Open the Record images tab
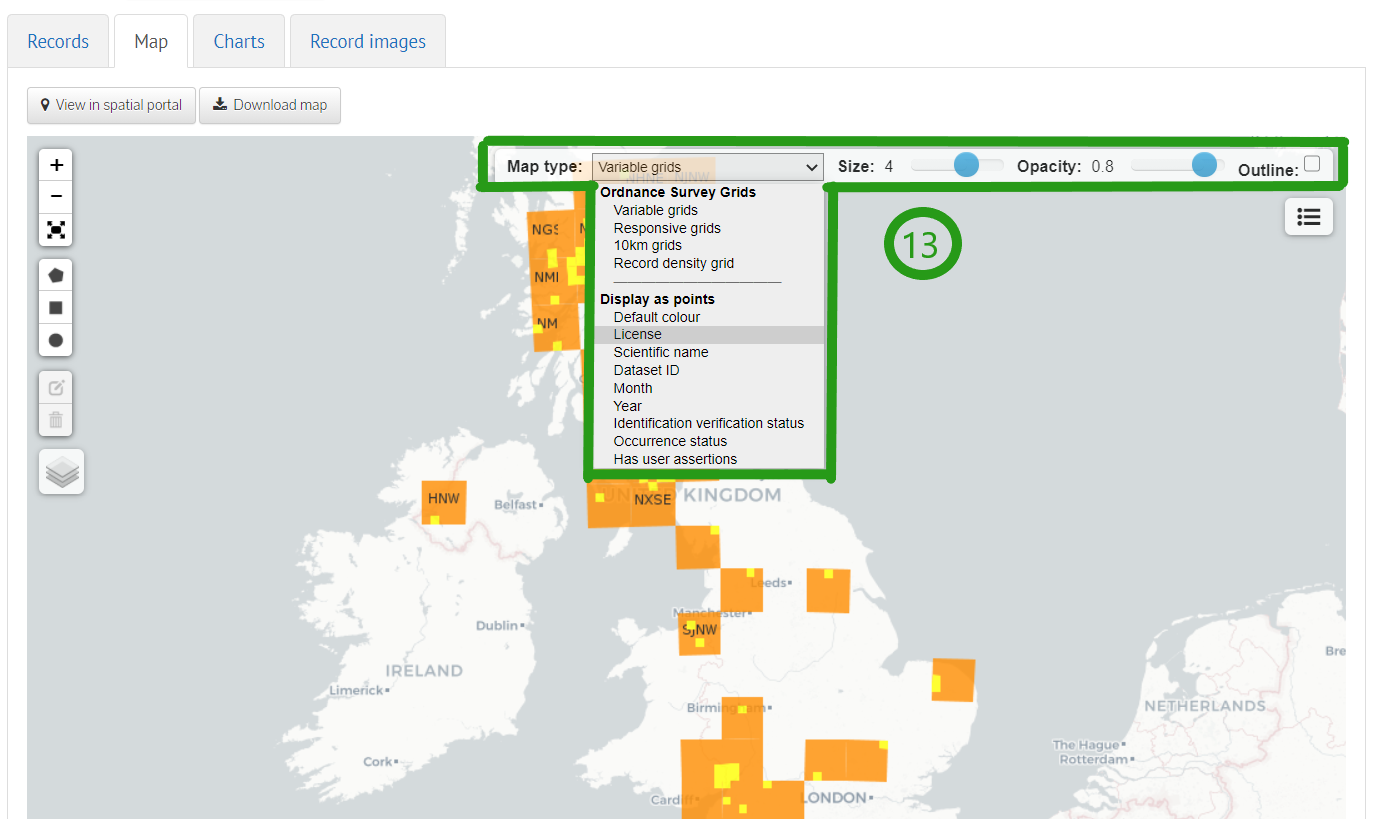1382x819 pixels. pyautogui.click(x=367, y=40)
